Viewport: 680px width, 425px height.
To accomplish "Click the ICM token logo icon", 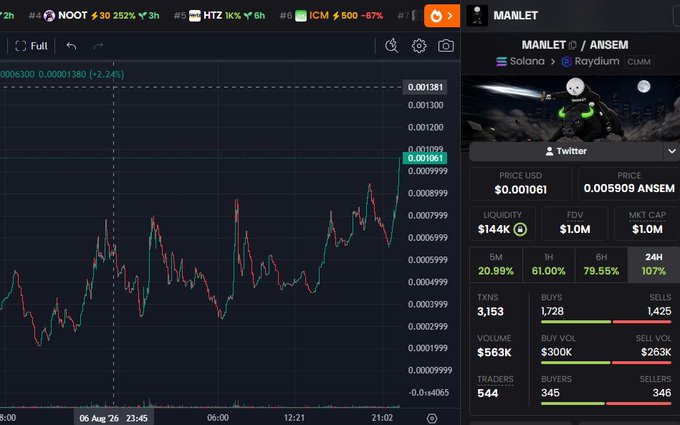I will tap(301, 16).
